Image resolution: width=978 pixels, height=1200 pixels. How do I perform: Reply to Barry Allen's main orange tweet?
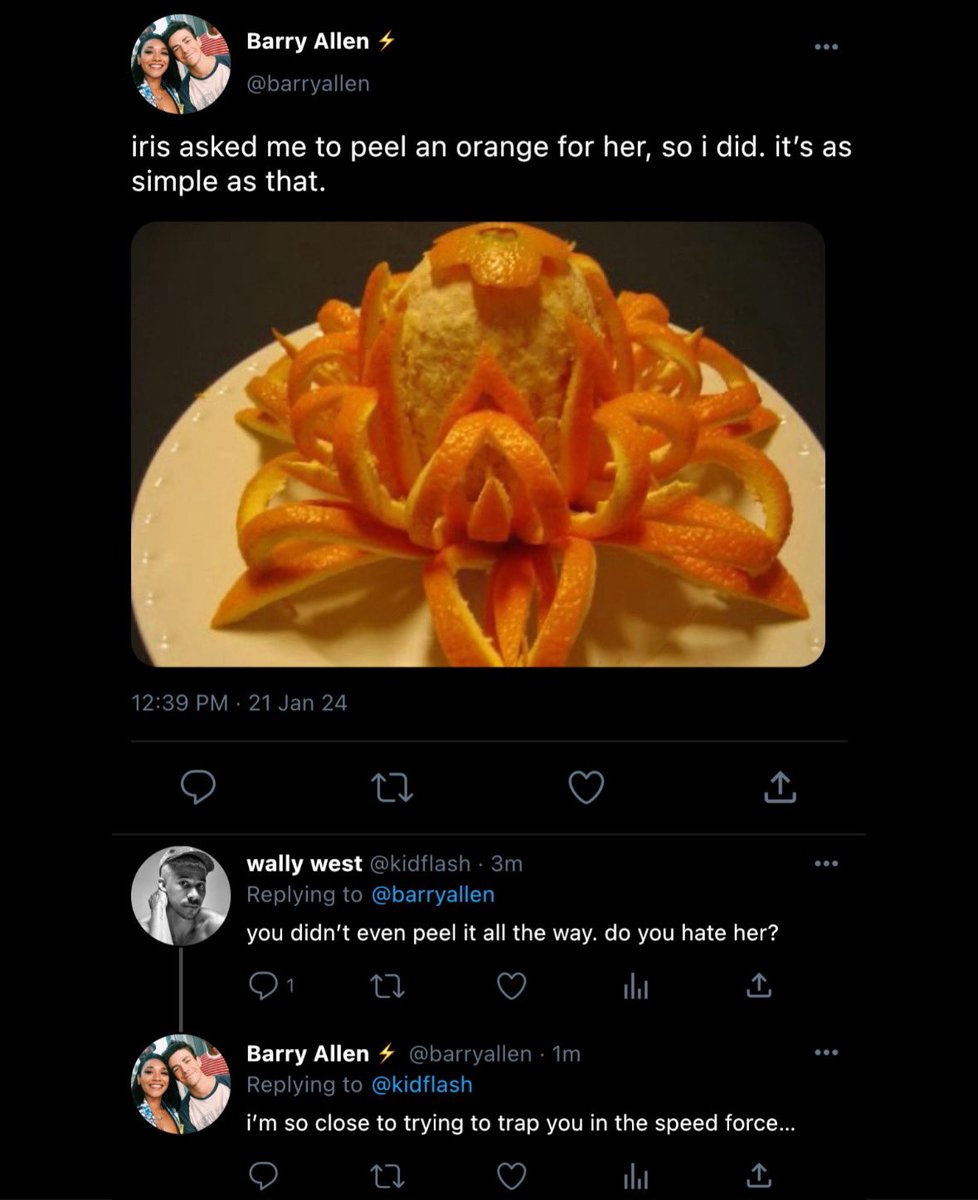(x=198, y=789)
